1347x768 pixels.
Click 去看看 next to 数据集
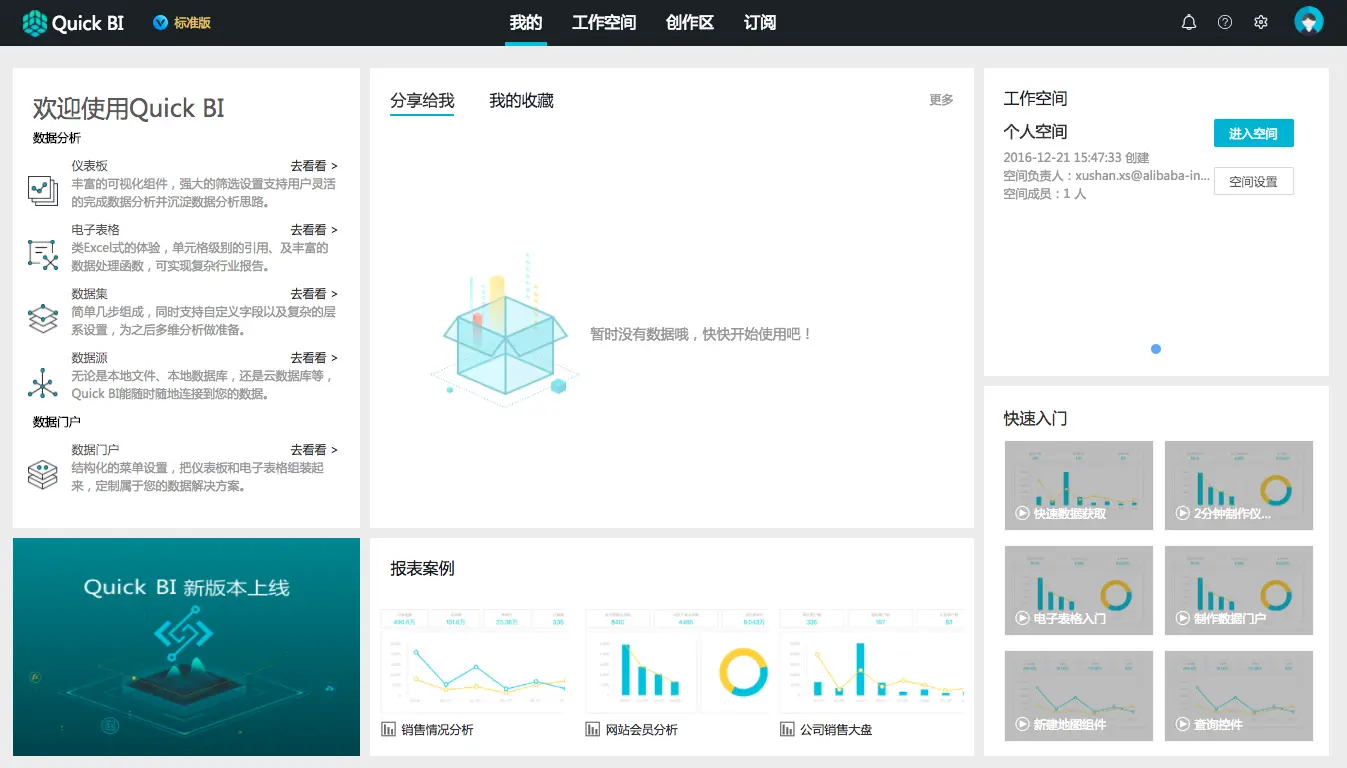coord(314,294)
